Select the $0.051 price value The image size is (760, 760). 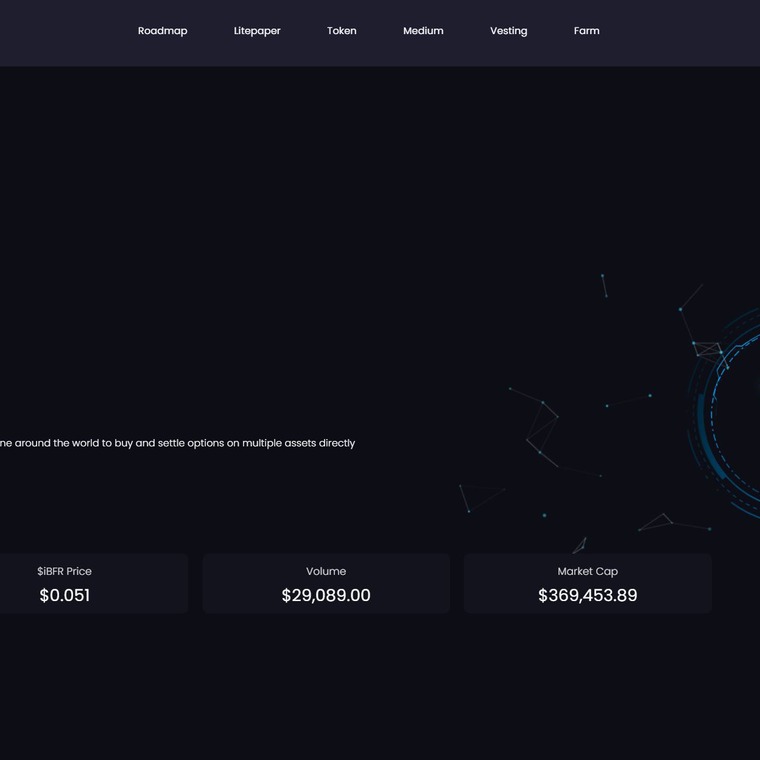[65, 596]
